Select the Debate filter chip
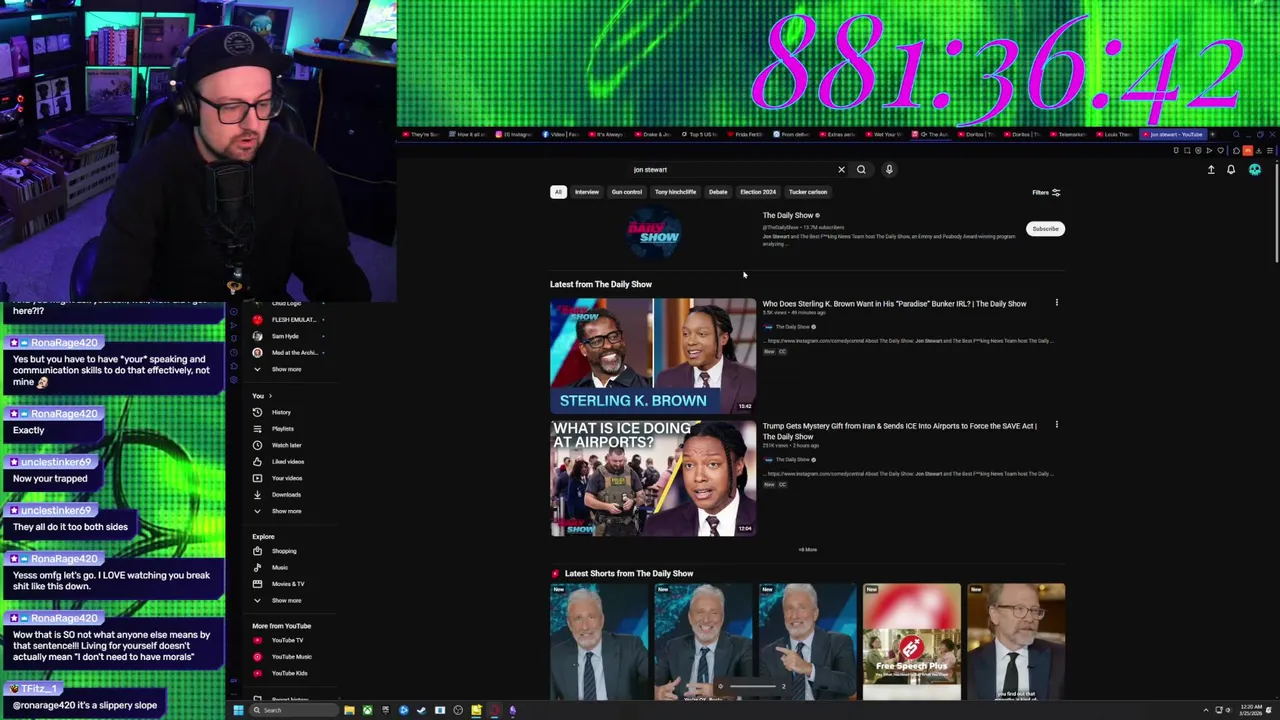This screenshot has width=1280, height=720. pyautogui.click(x=718, y=192)
